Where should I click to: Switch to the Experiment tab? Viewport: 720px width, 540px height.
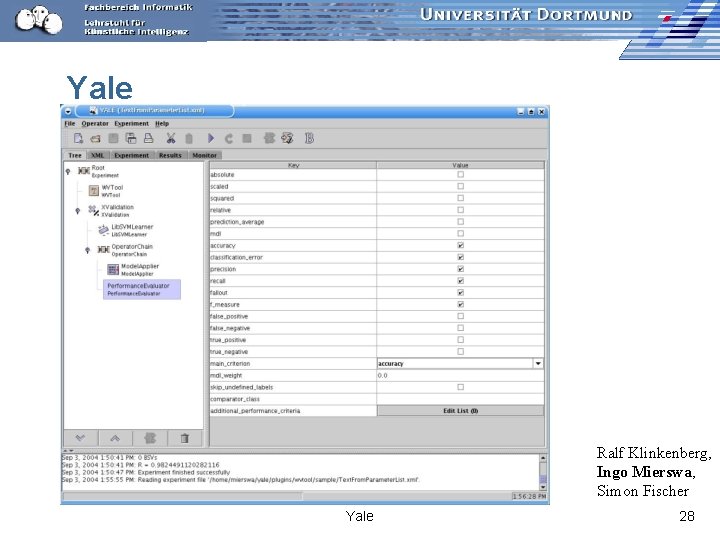(132, 155)
